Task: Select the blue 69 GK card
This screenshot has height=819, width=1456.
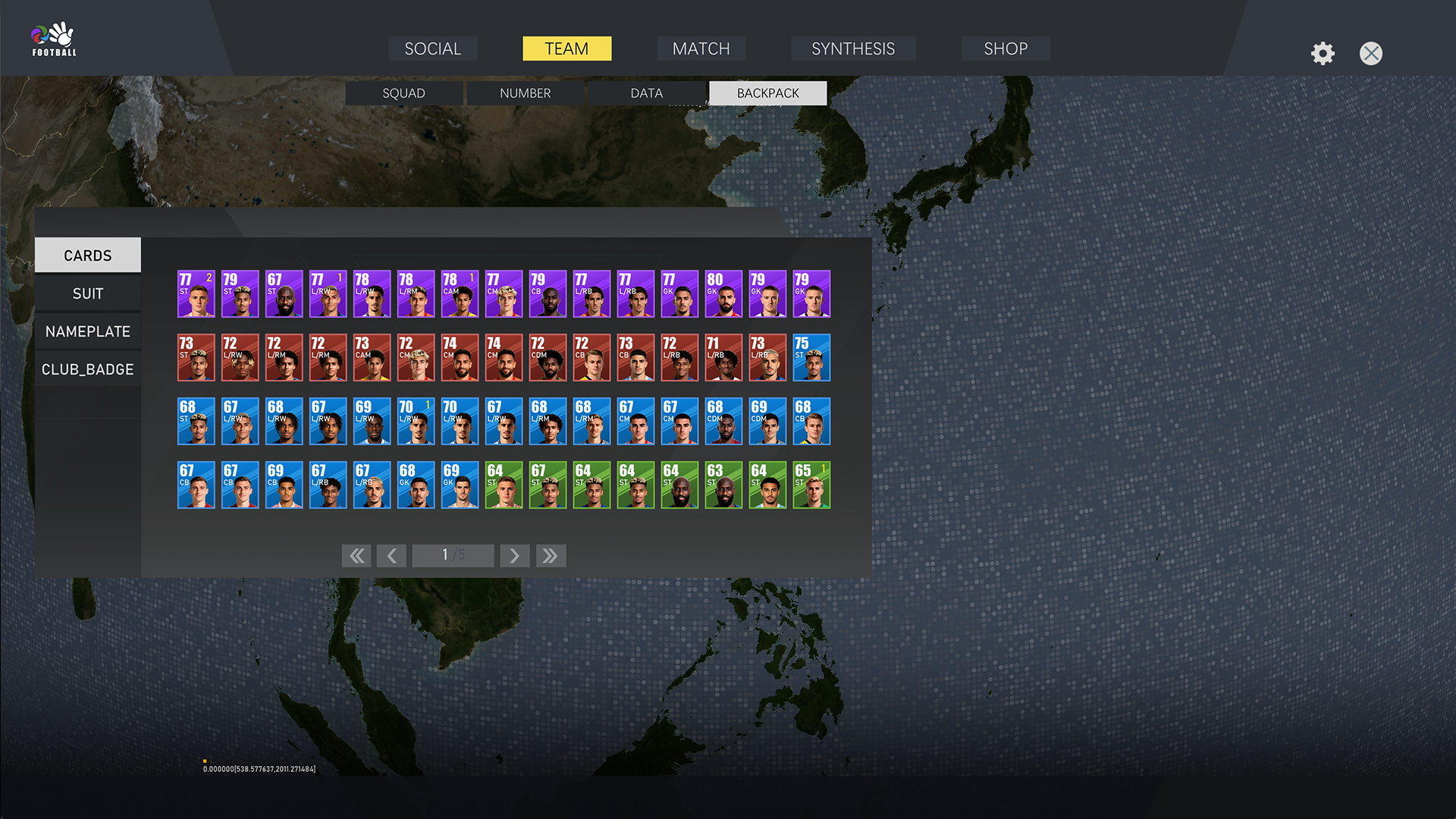Action: [x=460, y=485]
